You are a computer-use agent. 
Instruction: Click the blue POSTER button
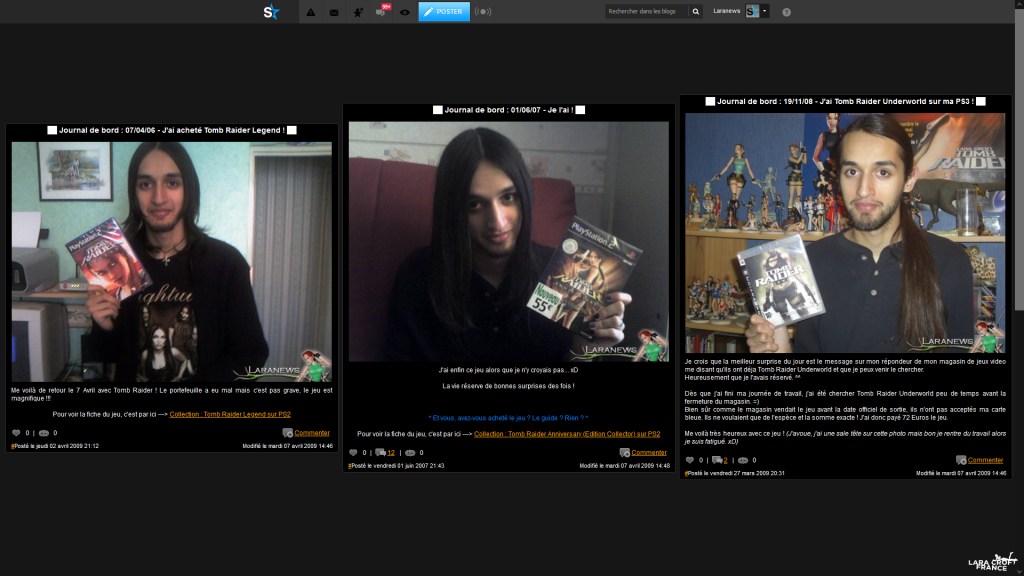(x=444, y=12)
